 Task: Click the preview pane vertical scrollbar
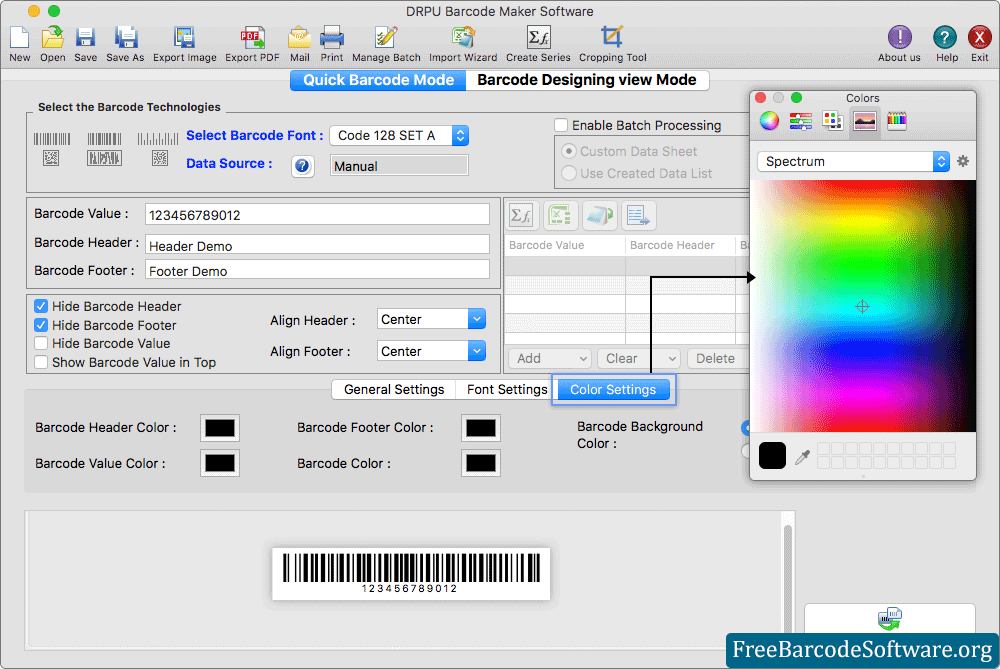click(788, 579)
